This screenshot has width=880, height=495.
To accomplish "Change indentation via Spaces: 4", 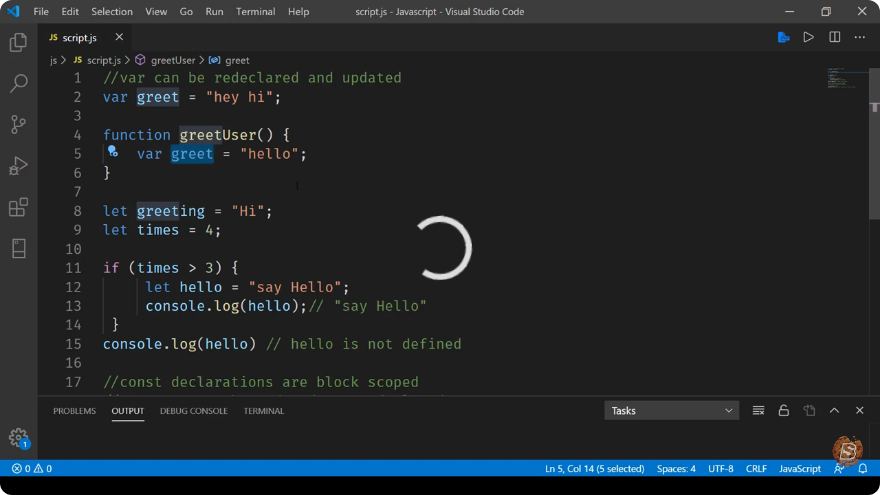I will [x=676, y=469].
